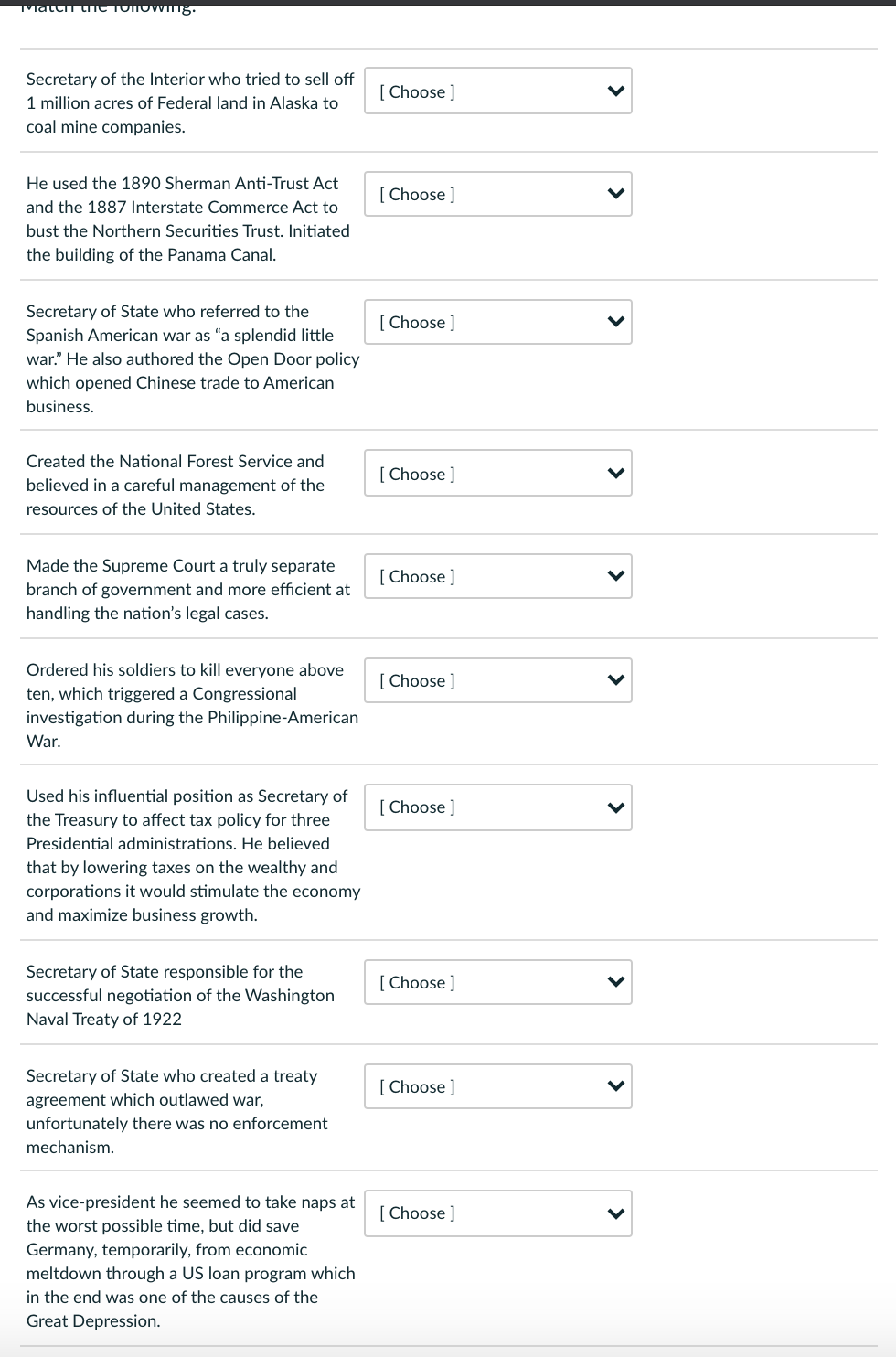The height and width of the screenshot is (1357, 896).
Task: Open dropdown for Northern Securities Trust question
Action: [497, 194]
